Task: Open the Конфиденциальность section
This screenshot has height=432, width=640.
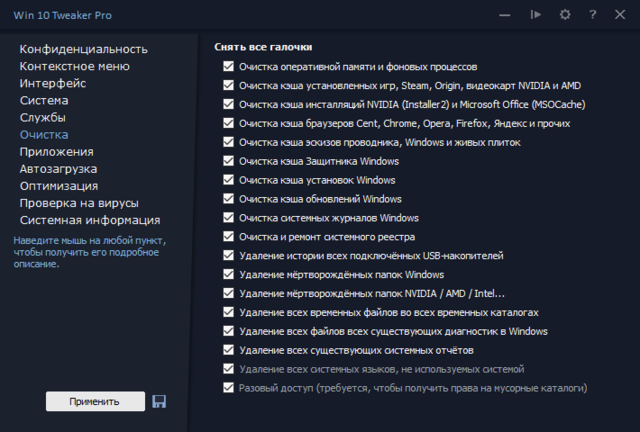Action: (x=83, y=49)
